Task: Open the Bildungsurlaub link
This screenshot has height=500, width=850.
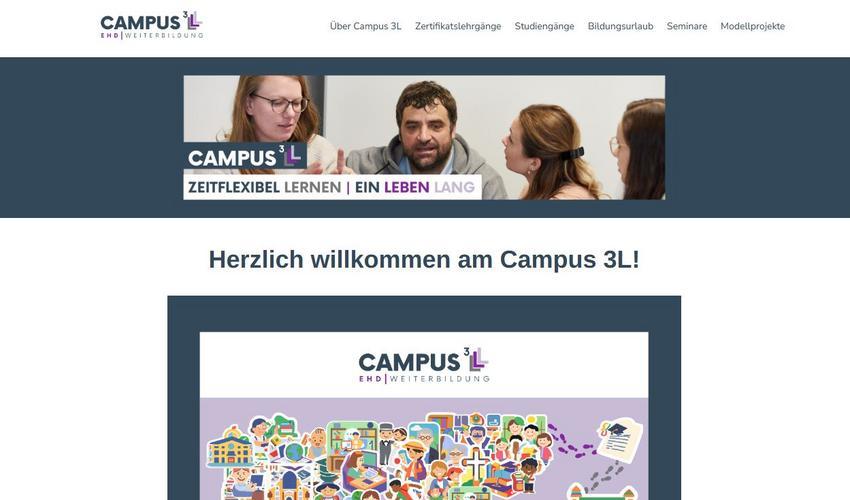Action: point(620,26)
